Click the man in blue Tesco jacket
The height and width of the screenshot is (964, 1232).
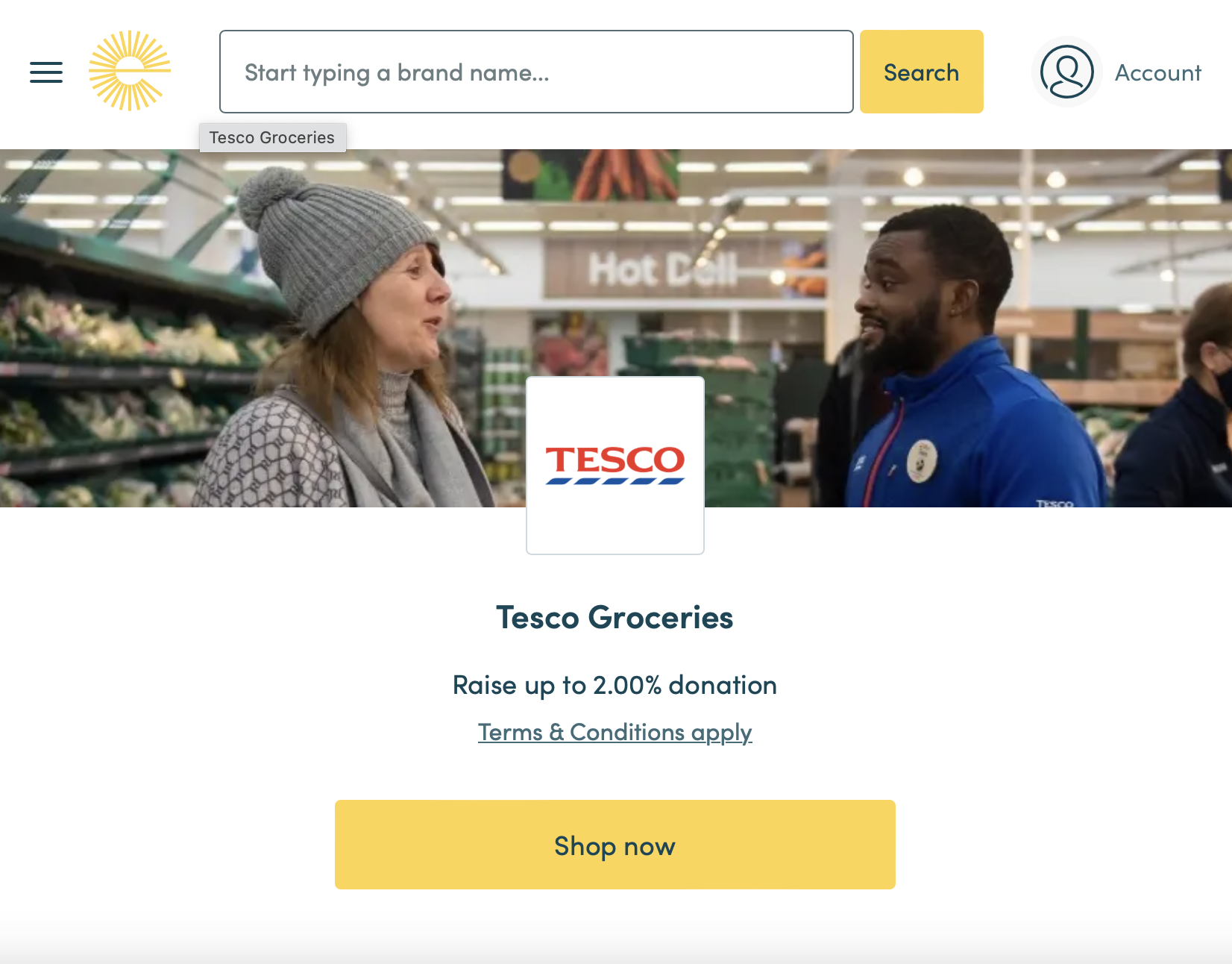click(969, 358)
